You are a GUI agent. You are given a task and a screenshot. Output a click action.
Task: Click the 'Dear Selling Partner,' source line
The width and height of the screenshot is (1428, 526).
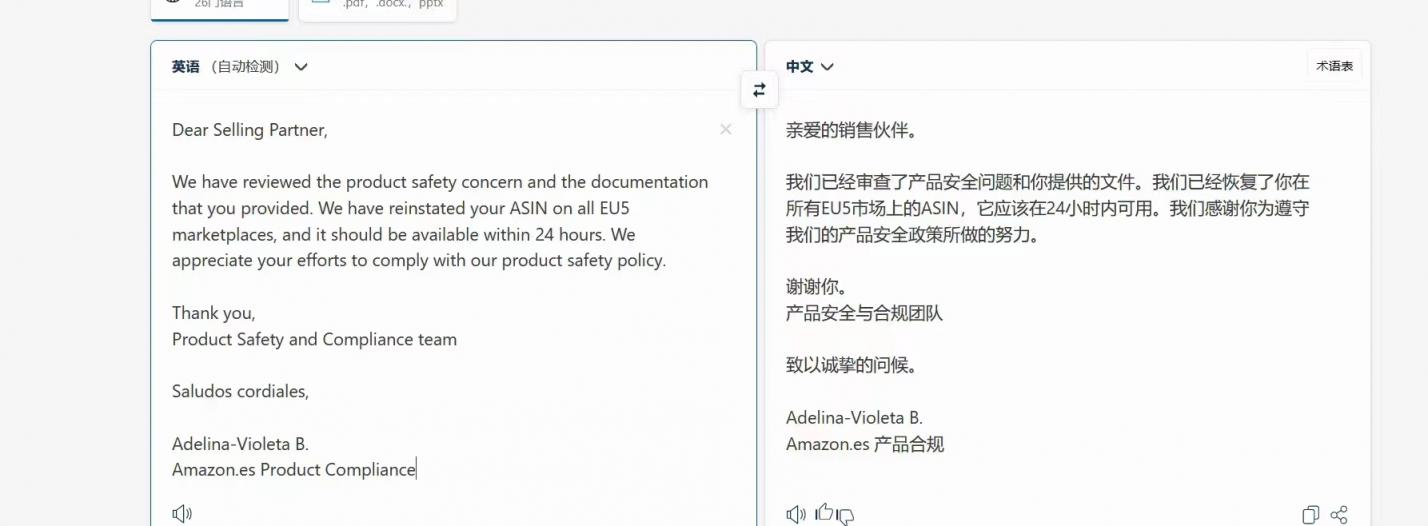point(249,130)
